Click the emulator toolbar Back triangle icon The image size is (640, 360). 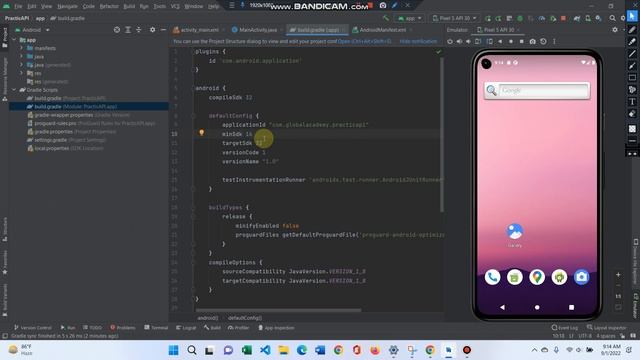(x=500, y=42)
